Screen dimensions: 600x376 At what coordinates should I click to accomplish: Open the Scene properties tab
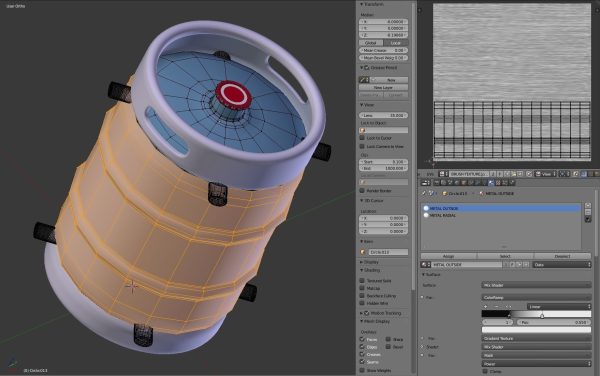450,183
